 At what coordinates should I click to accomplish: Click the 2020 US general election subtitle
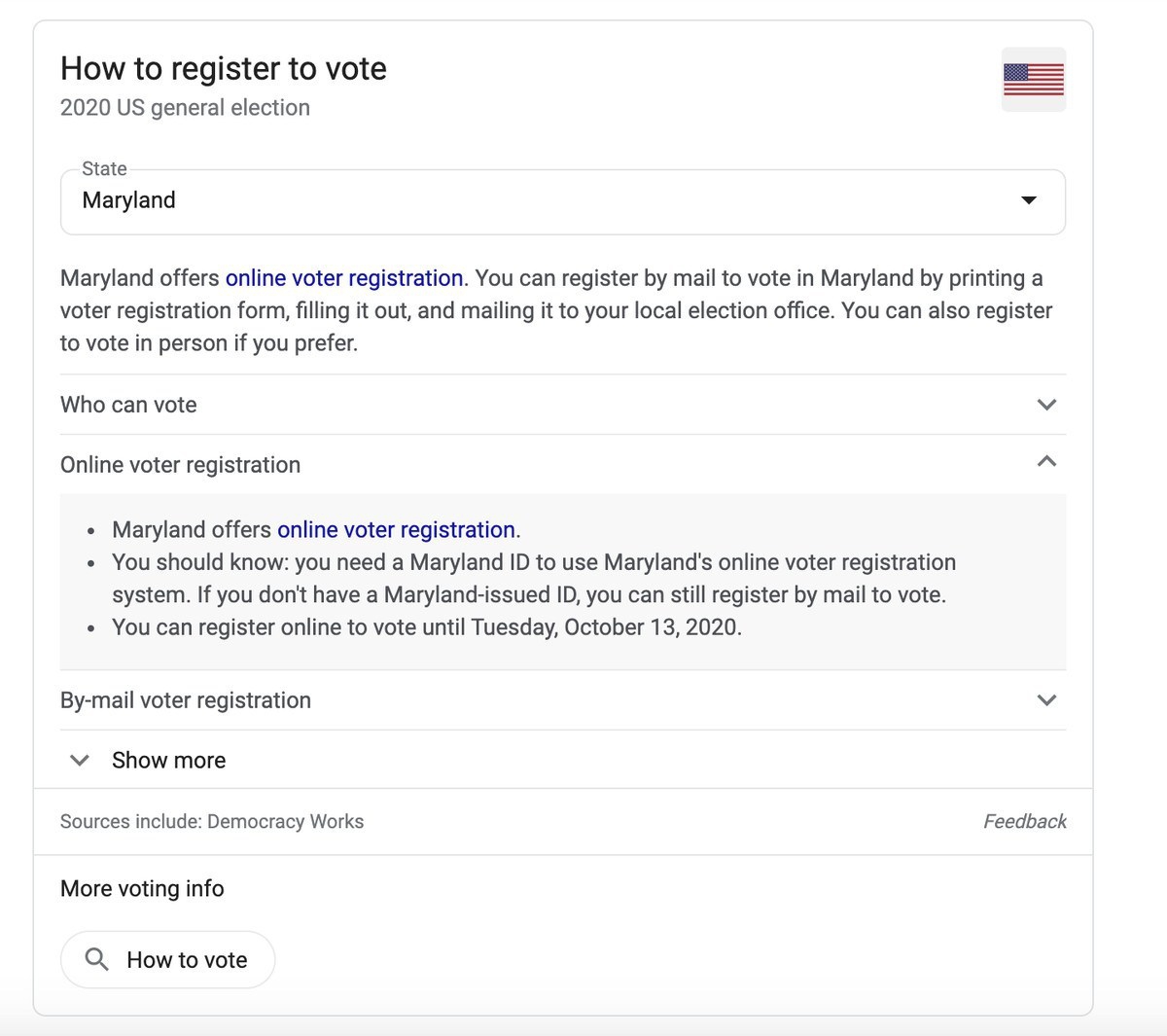185,108
